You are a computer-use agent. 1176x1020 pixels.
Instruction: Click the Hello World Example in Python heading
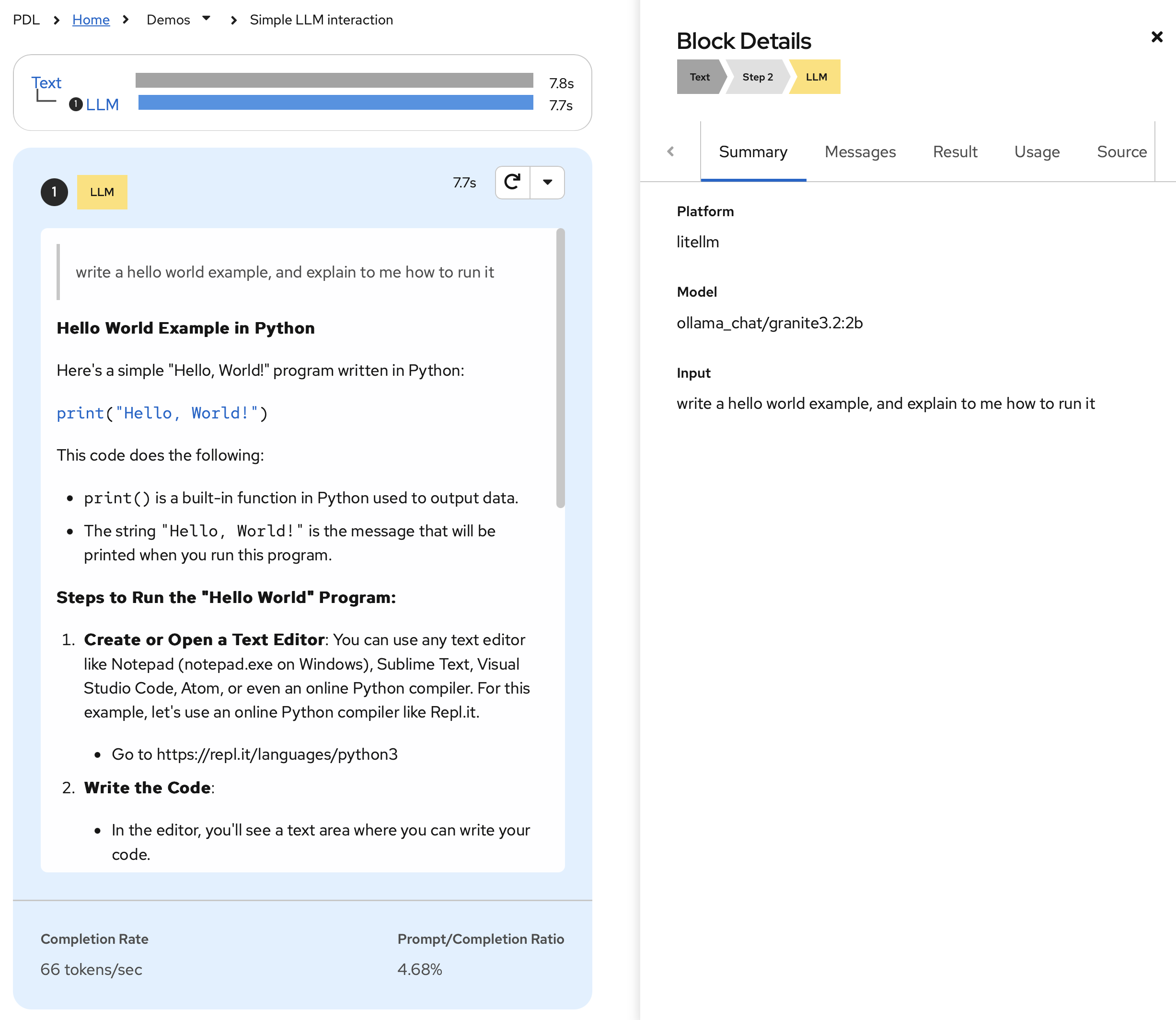pos(185,328)
